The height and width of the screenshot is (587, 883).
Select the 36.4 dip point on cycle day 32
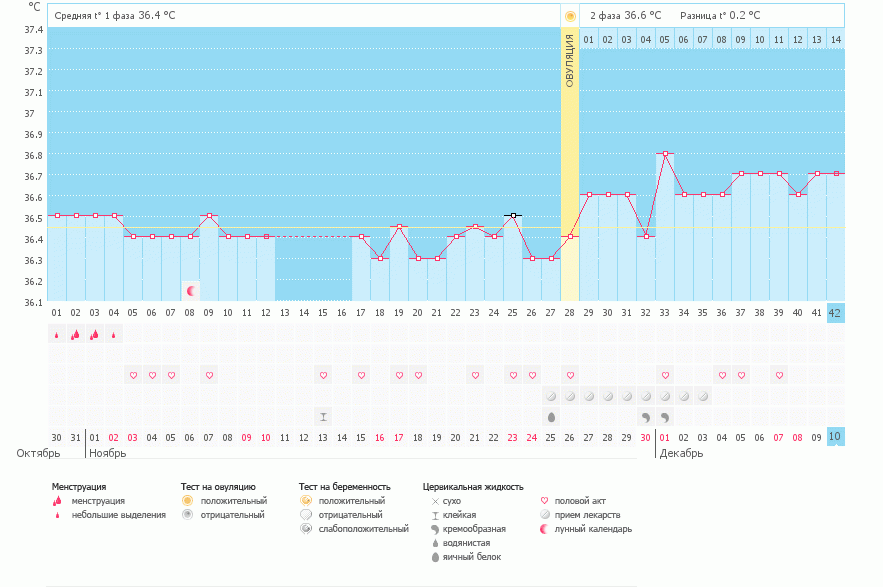pyautogui.click(x=646, y=237)
